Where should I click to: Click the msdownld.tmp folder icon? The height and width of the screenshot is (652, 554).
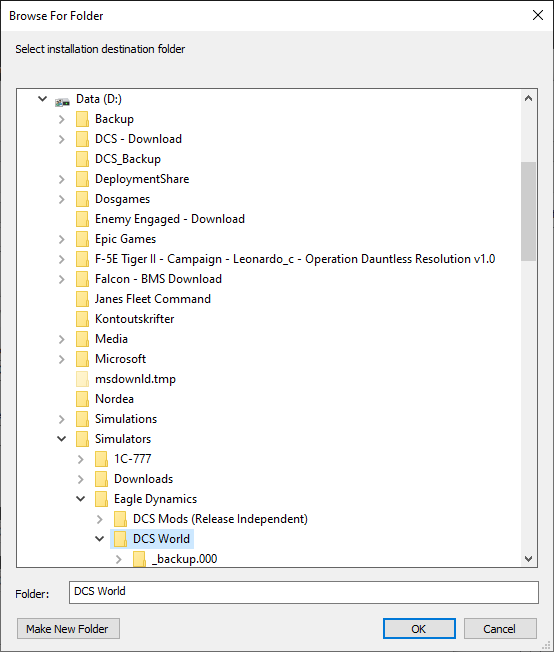82,379
